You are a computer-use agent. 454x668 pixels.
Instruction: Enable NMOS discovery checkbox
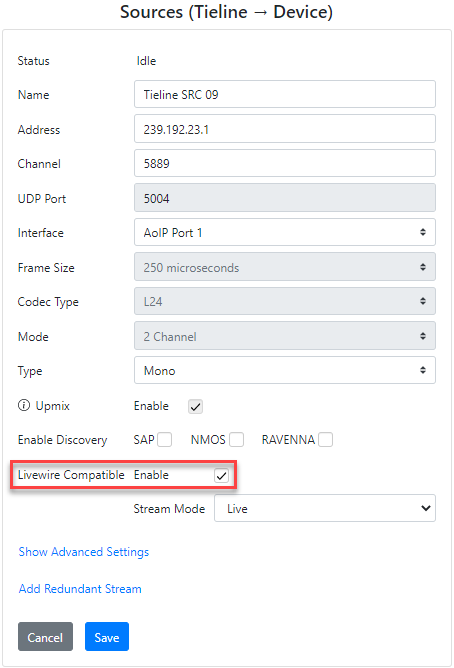pos(236,439)
